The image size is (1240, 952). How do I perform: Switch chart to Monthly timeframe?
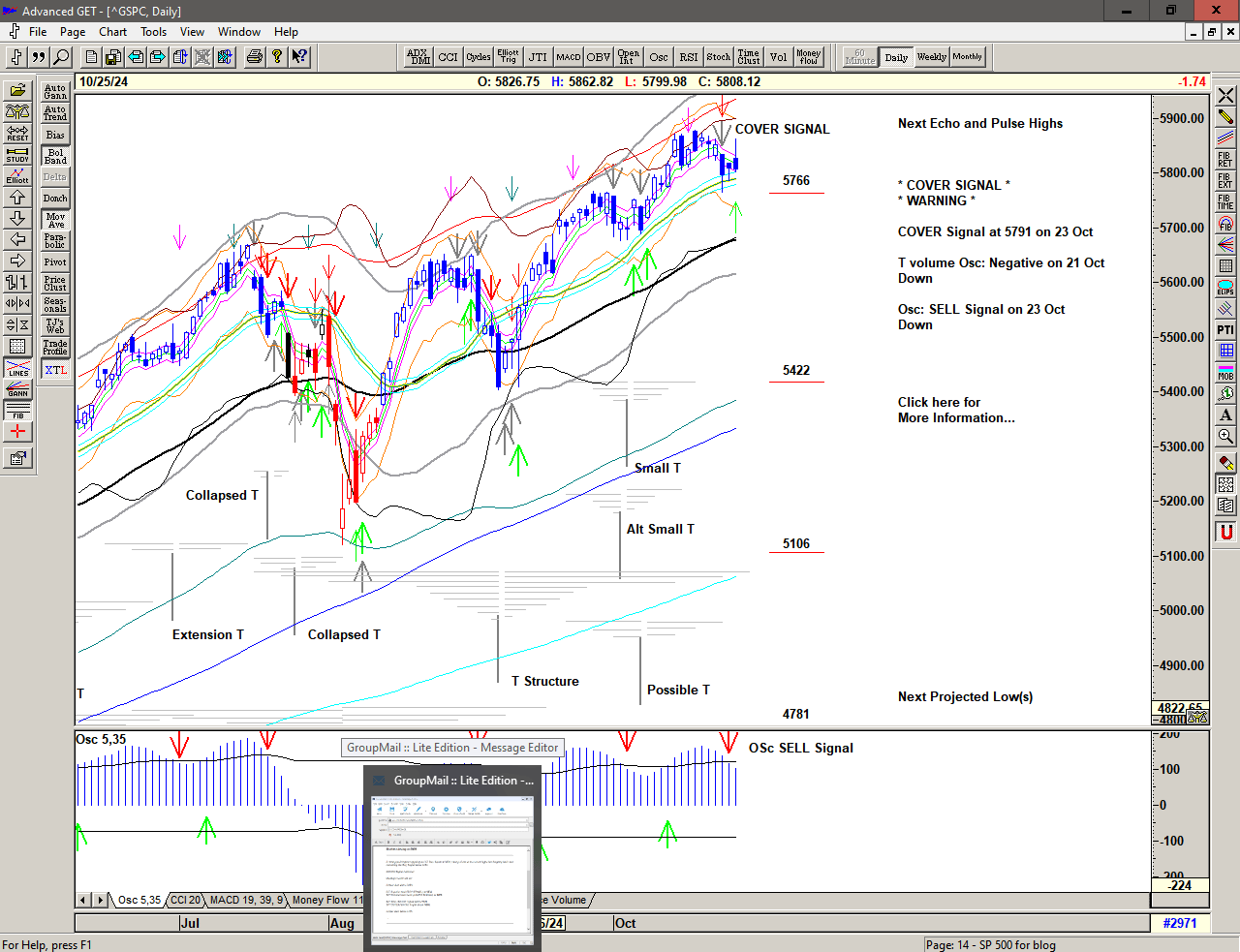click(x=967, y=57)
